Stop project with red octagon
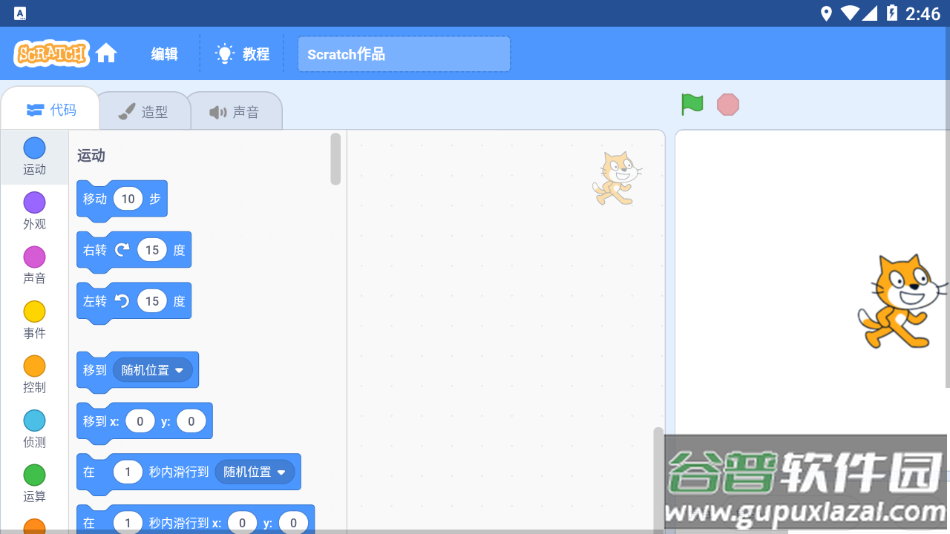 tap(728, 104)
